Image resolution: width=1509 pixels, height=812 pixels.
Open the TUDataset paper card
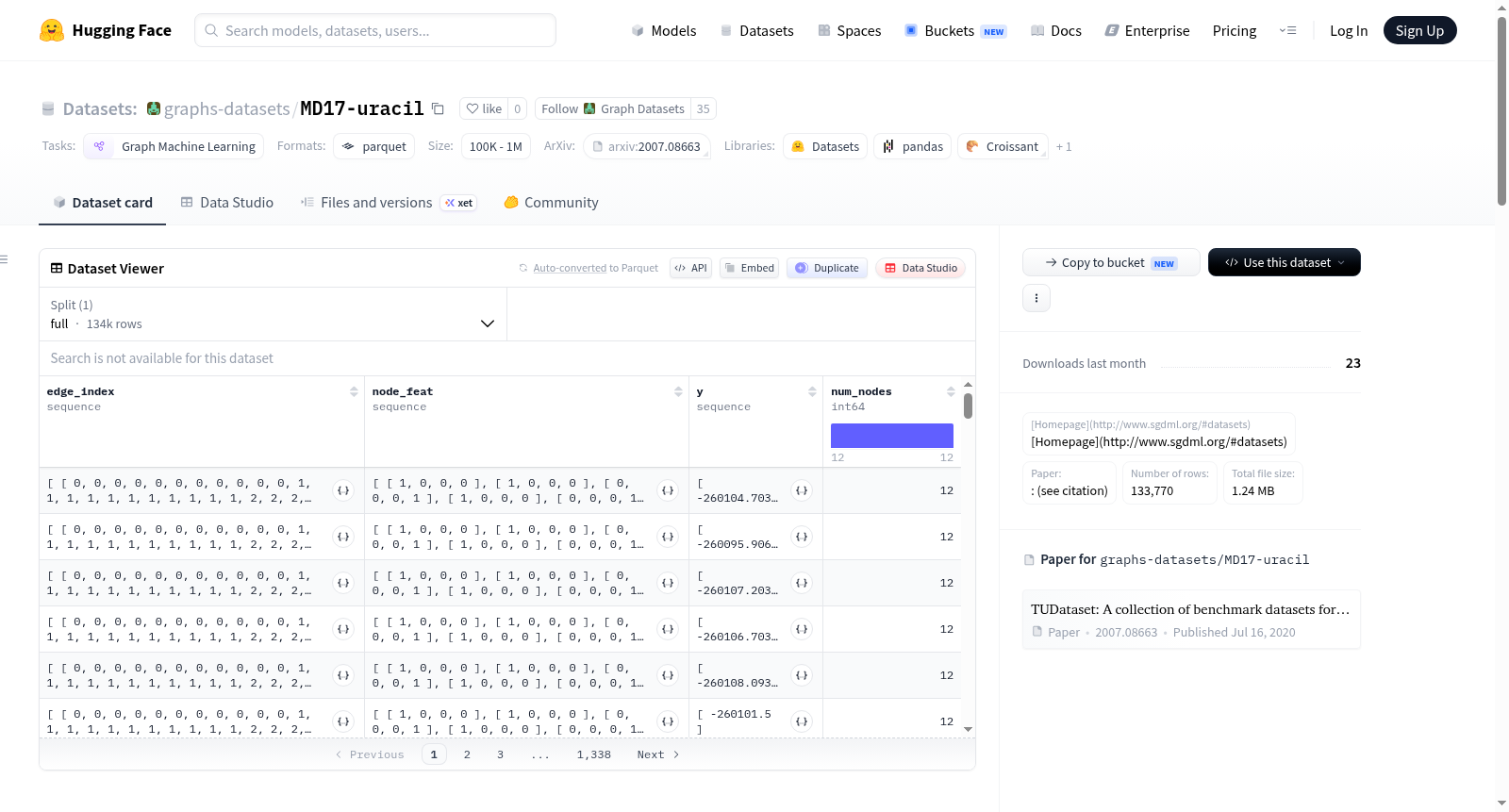coord(1191,620)
